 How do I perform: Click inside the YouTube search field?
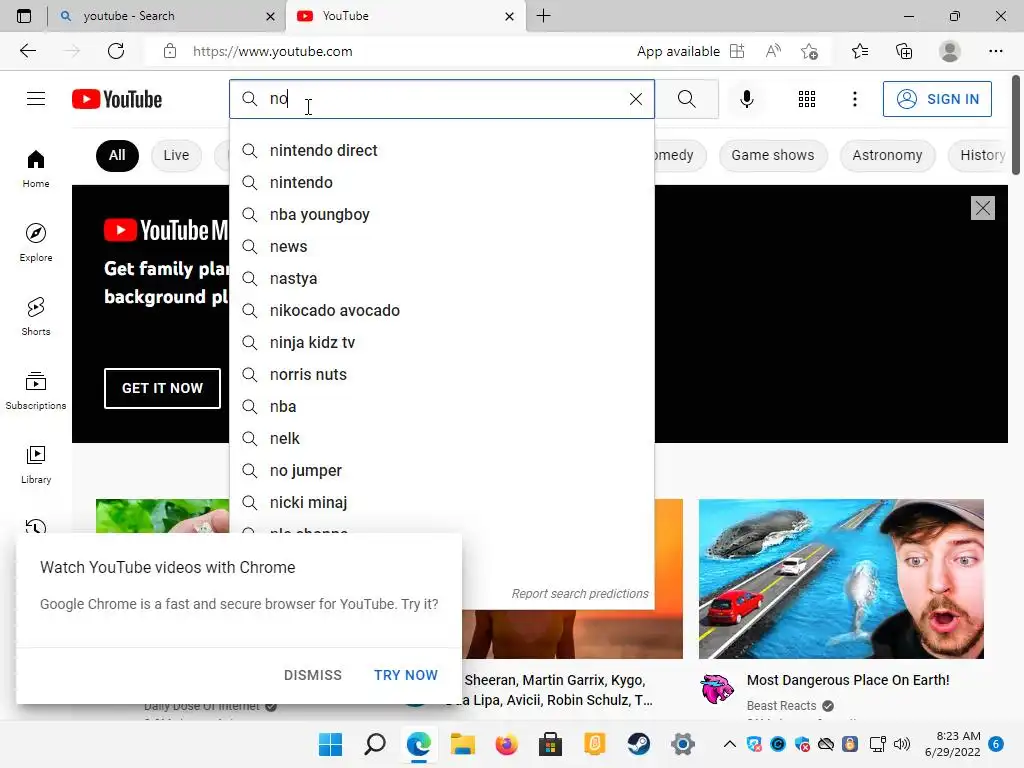[x=444, y=99]
